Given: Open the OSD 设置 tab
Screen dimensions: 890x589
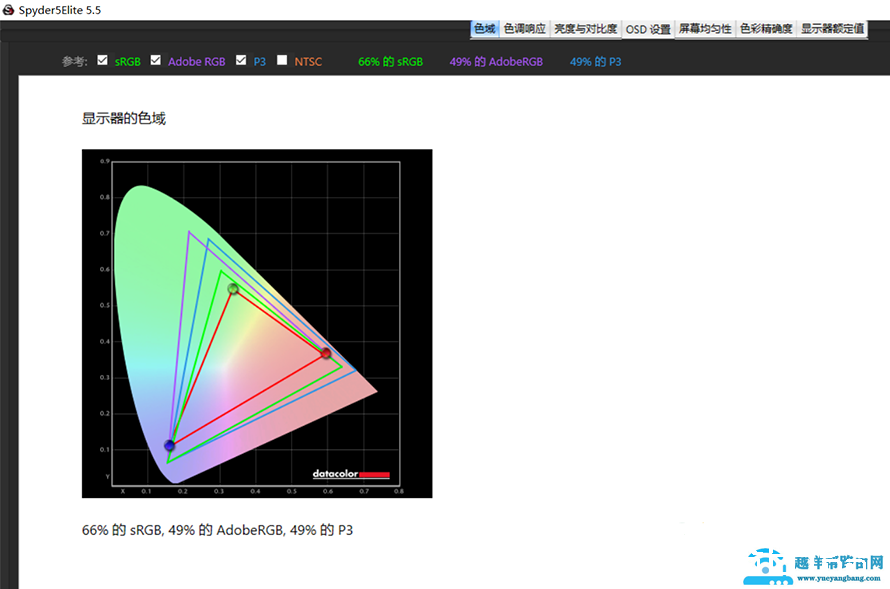Looking at the screenshot, I should (x=648, y=30).
